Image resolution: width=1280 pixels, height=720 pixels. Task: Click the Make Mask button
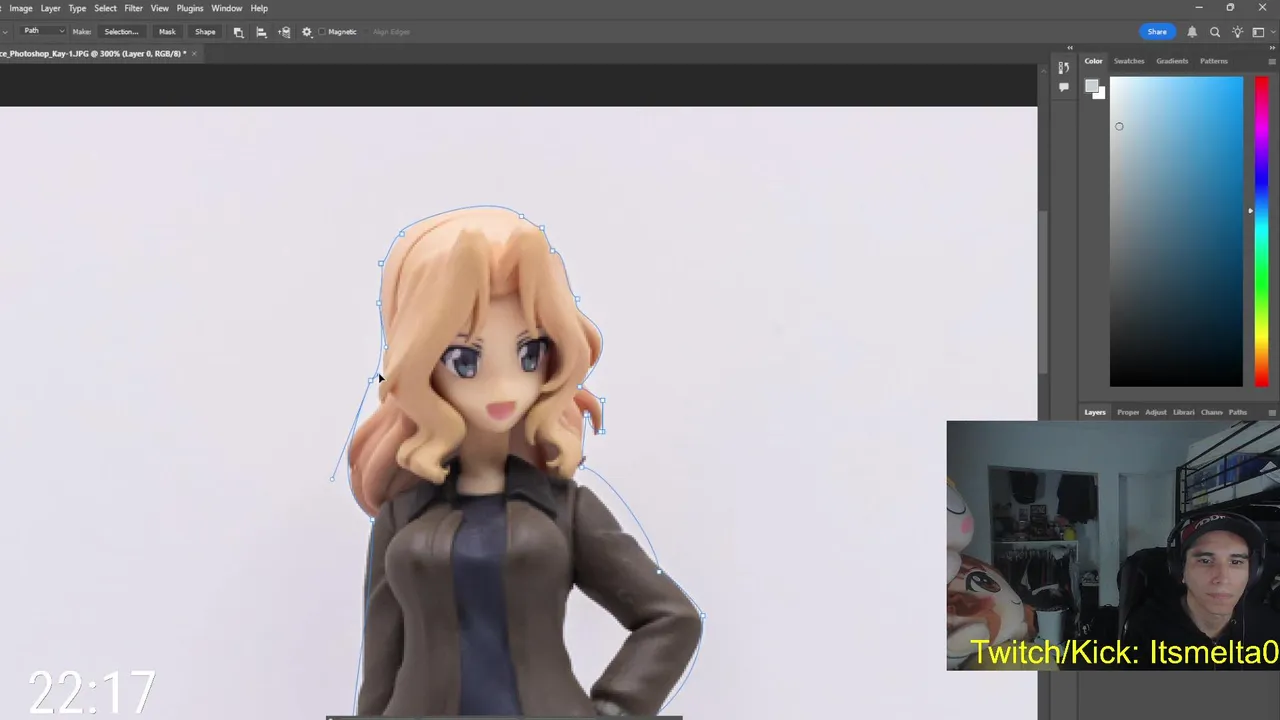tap(167, 32)
